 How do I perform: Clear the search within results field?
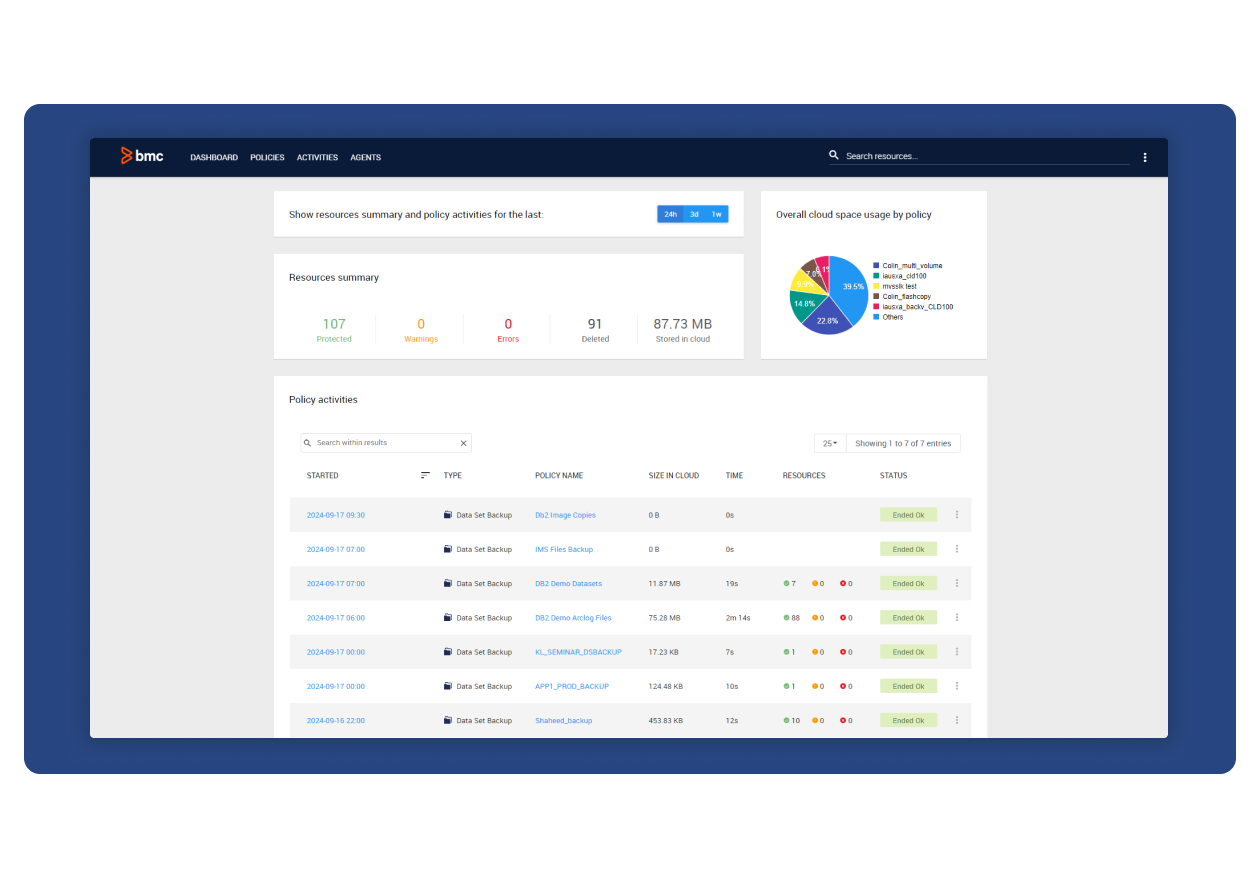(x=463, y=443)
